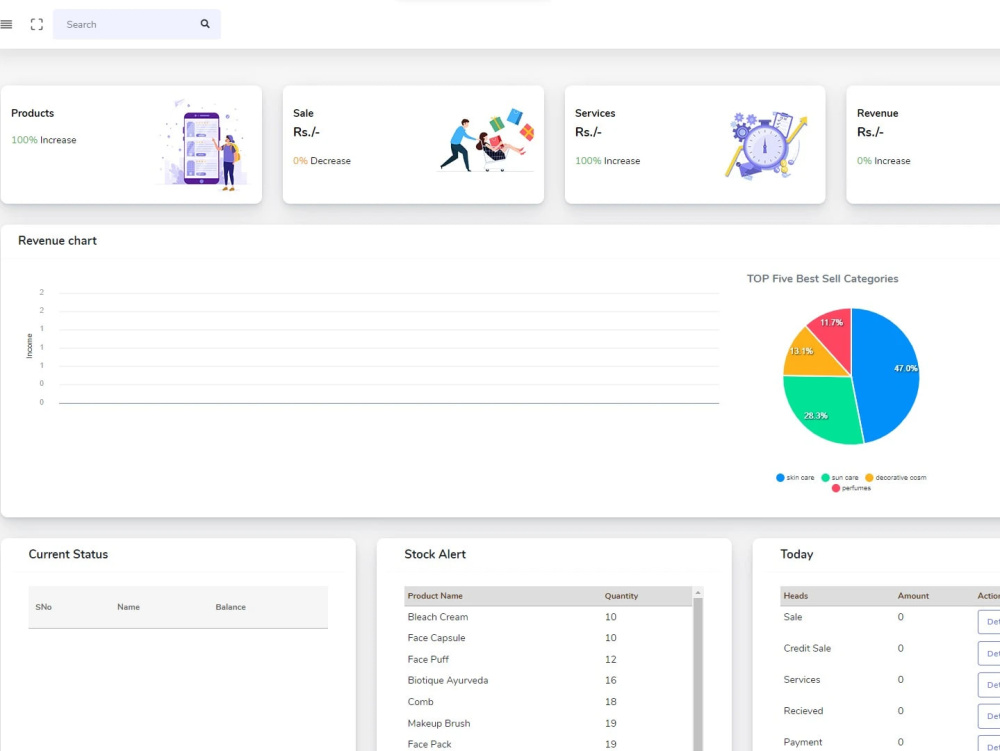
Task: Click the Products card title
Action: [x=33, y=113]
